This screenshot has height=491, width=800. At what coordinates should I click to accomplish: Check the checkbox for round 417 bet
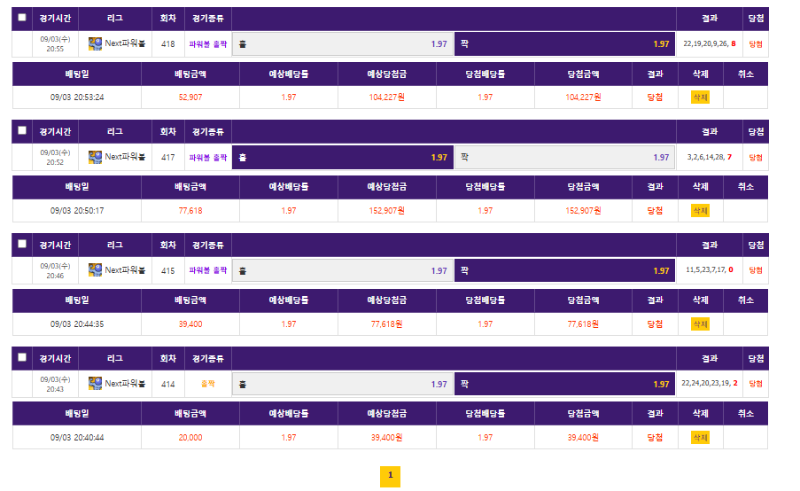(x=22, y=131)
